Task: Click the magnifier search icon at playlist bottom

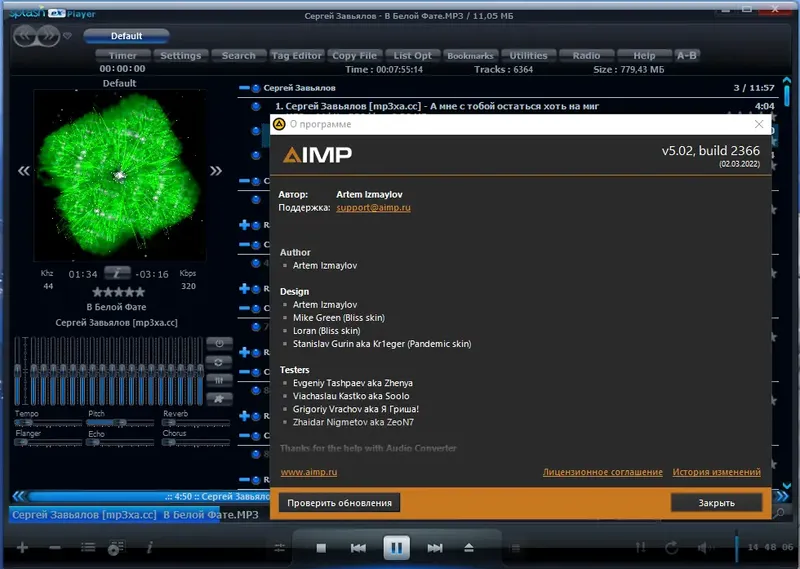Action: (779, 513)
